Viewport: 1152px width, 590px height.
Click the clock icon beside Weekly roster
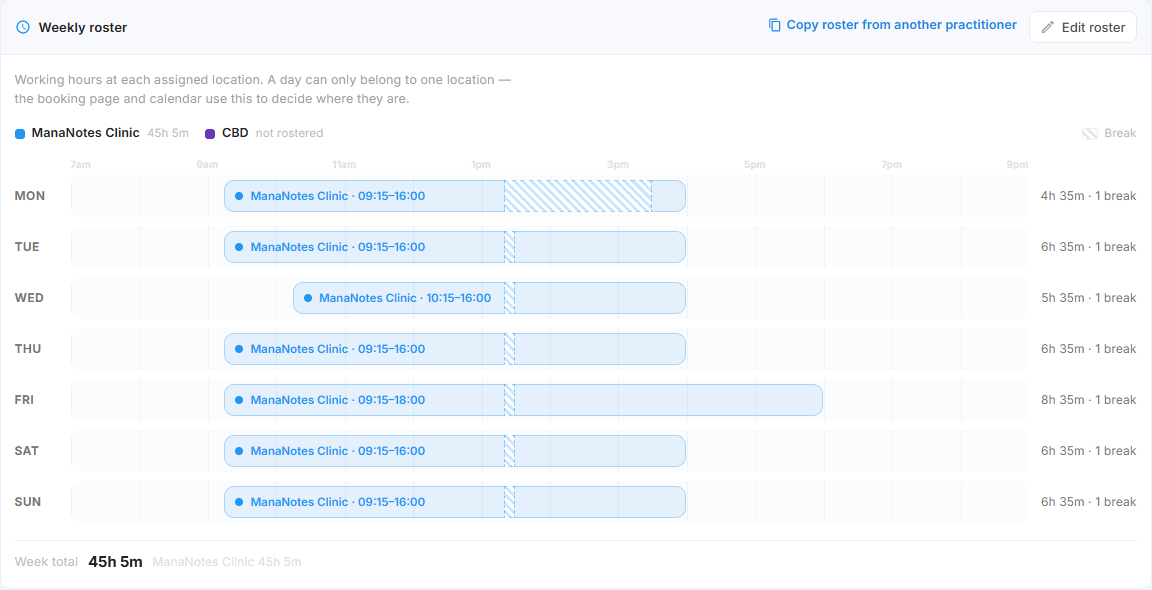tap(23, 27)
